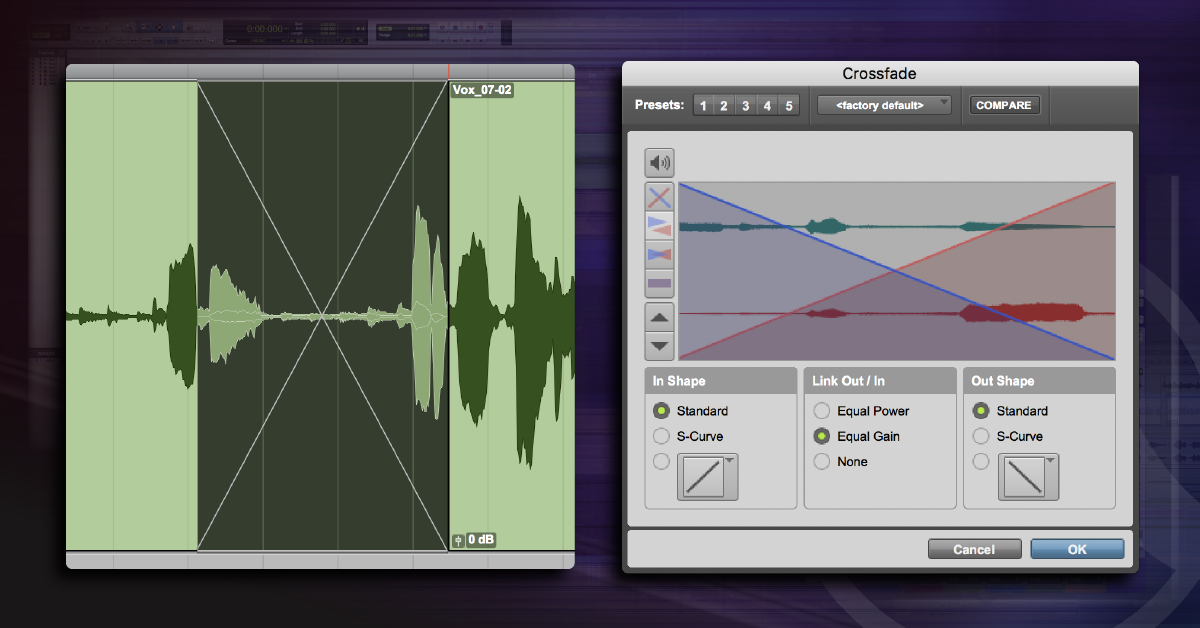Select Out Shape S-Curve radio button
The width and height of the screenshot is (1200, 628).
(x=981, y=436)
